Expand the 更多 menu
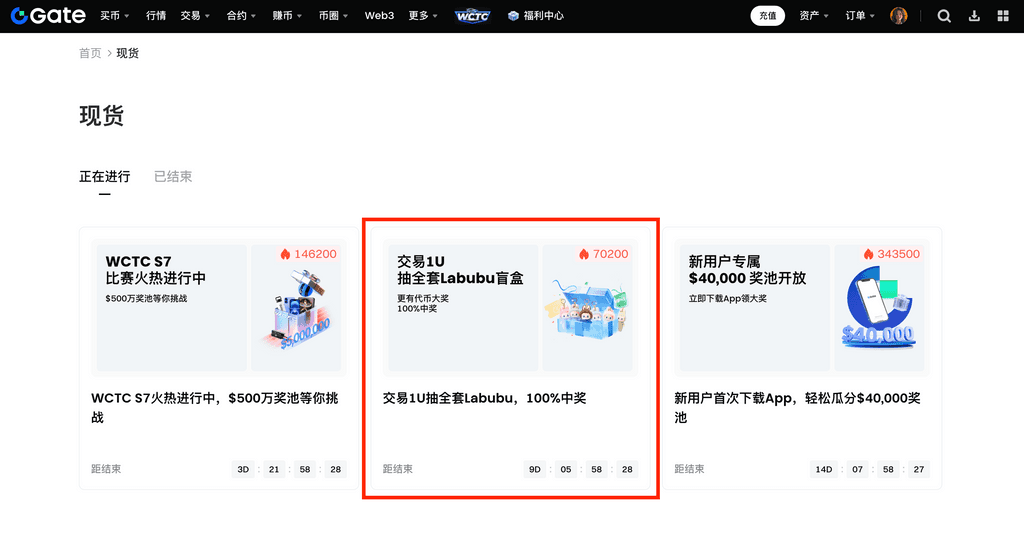This screenshot has height=536, width=1024. pyautogui.click(x=423, y=16)
